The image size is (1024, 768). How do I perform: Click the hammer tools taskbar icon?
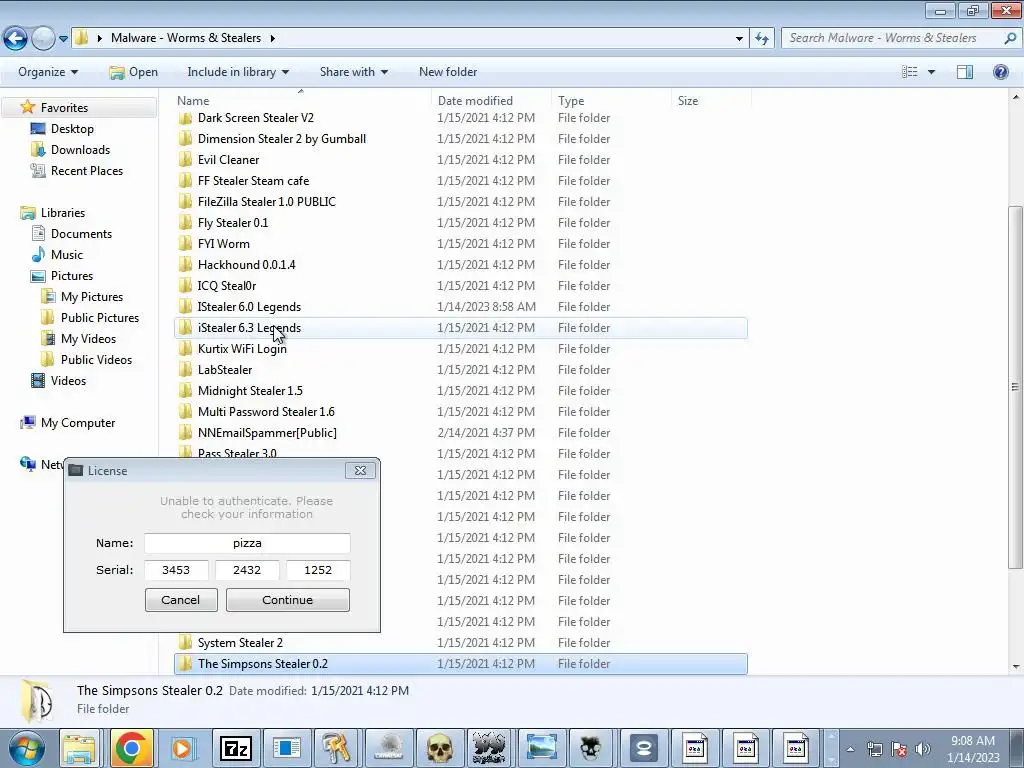pyautogui.click(x=337, y=748)
